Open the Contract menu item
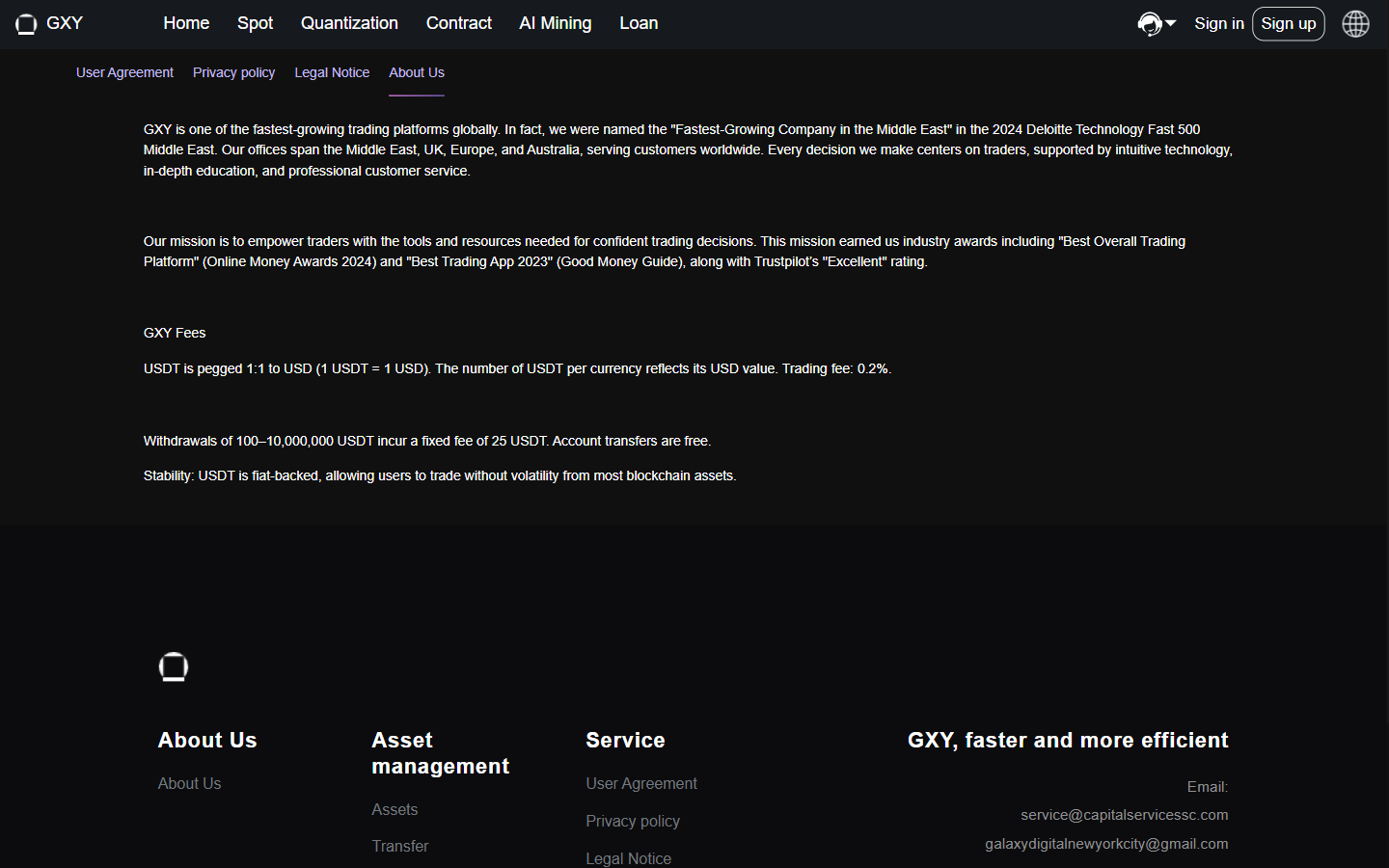The image size is (1389, 868). pyautogui.click(x=459, y=23)
